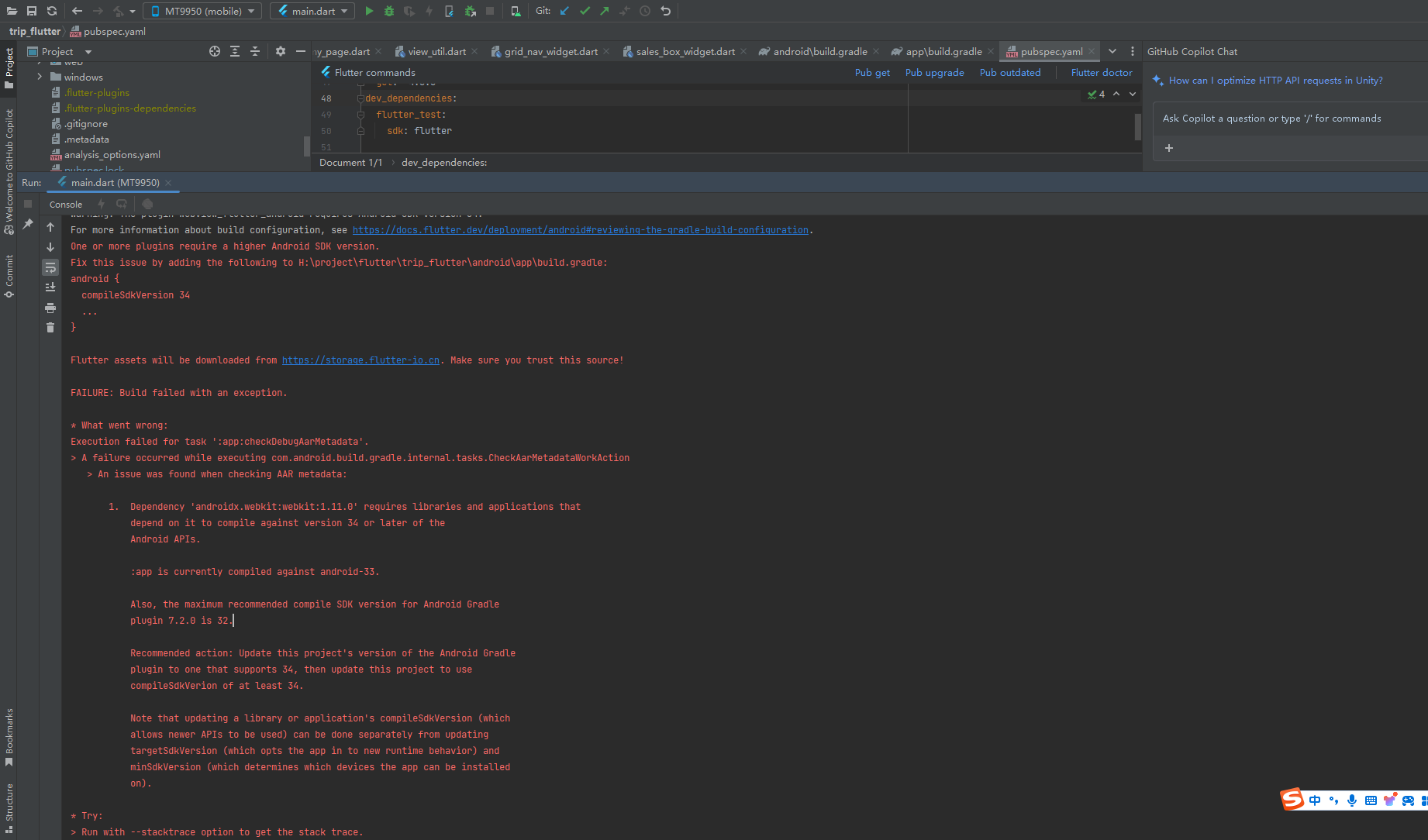Open the Bookmarks tool window
The height and width of the screenshot is (840, 1428).
click(9, 737)
